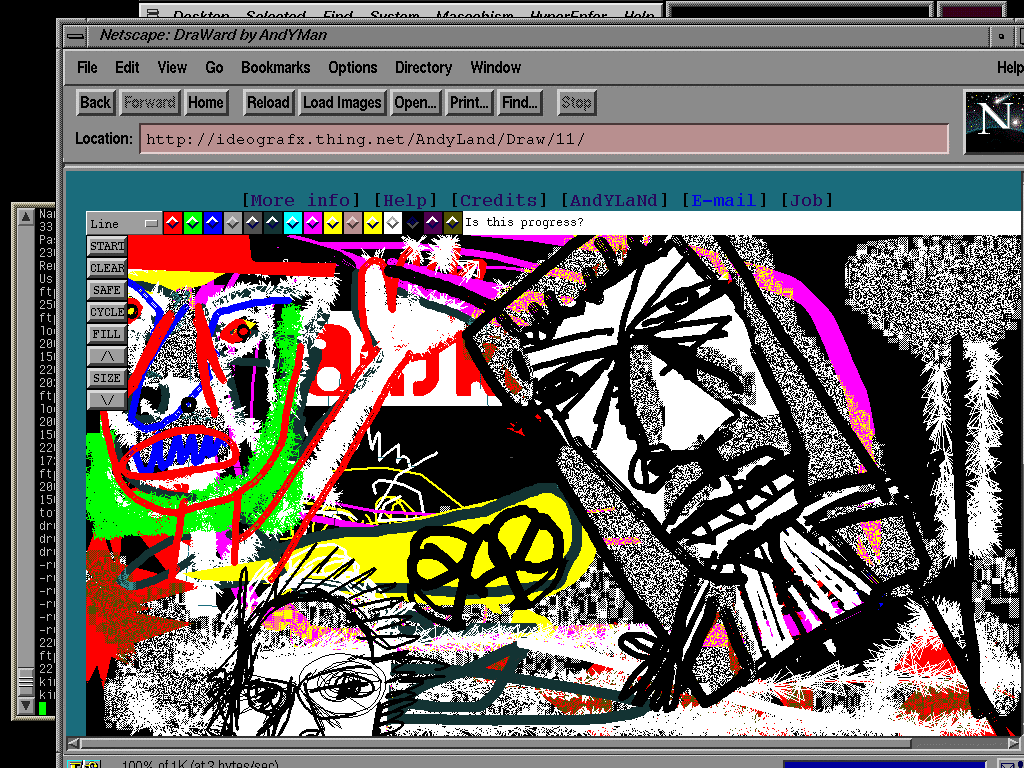Choose the cyan color swatch

tap(292, 223)
